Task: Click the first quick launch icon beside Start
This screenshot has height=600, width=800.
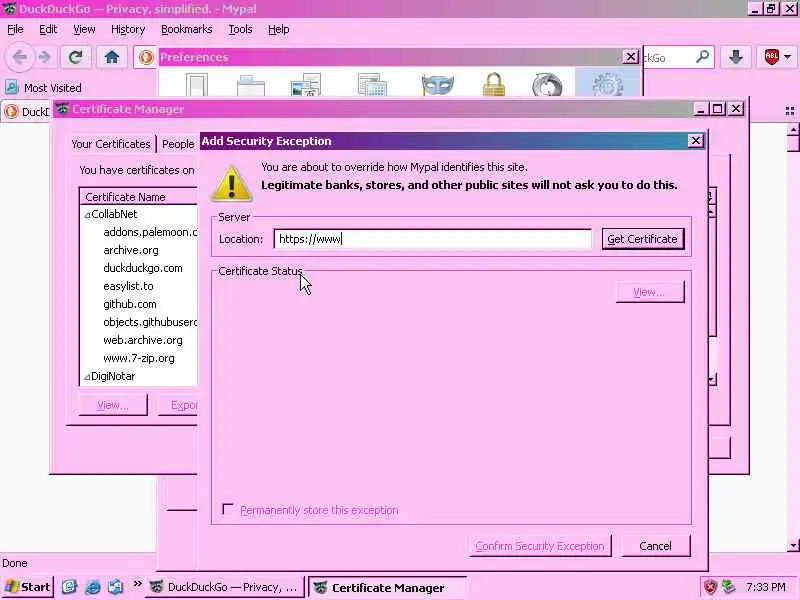Action: click(x=69, y=587)
